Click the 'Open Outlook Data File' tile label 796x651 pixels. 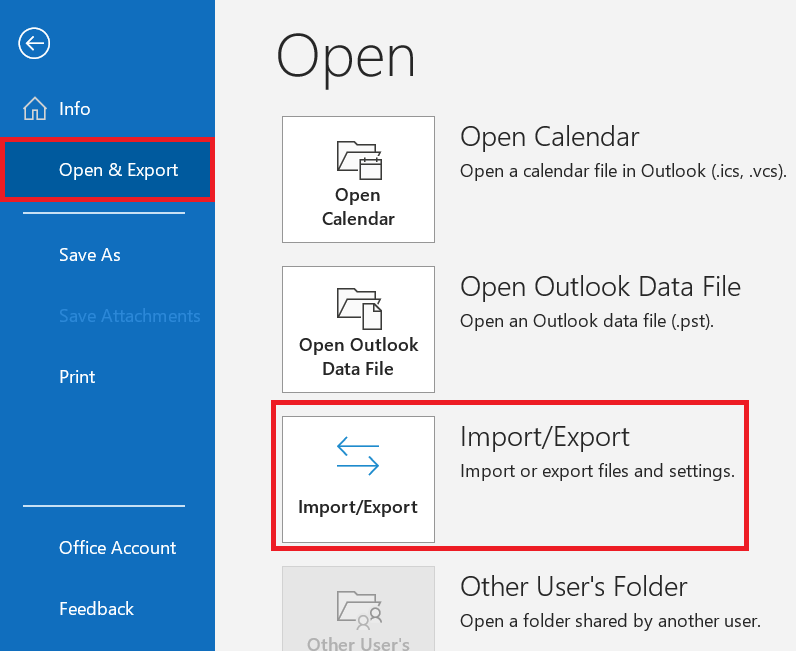pos(358,356)
